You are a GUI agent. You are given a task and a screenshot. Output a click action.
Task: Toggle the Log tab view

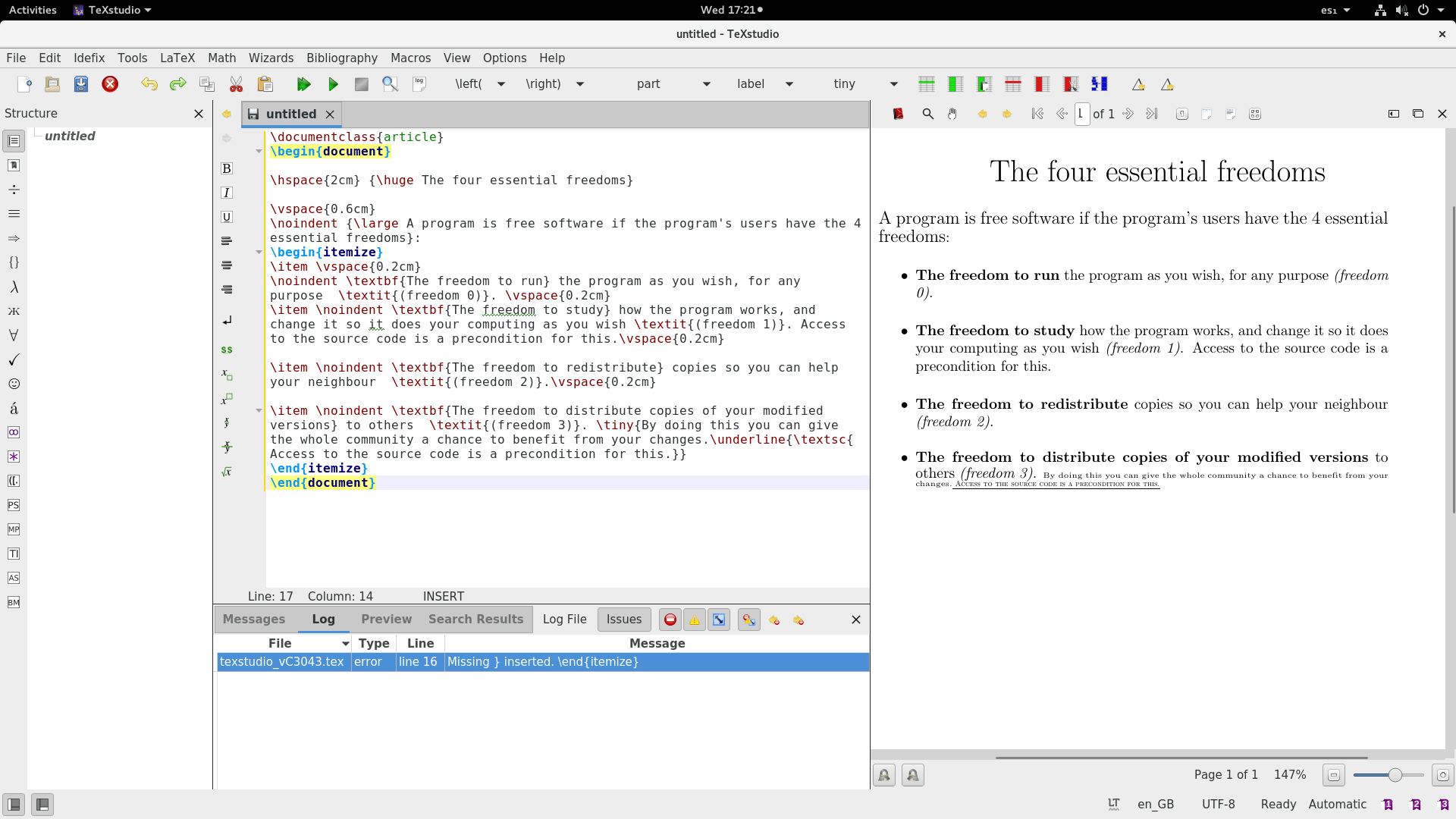(x=322, y=619)
